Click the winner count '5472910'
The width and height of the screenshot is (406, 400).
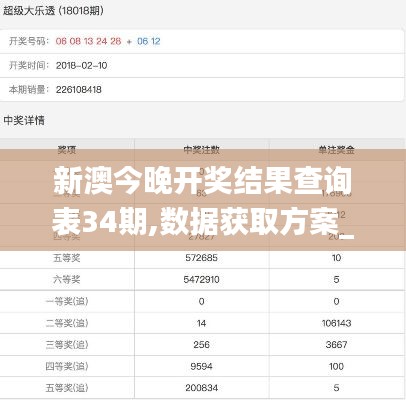tap(202, 279)
